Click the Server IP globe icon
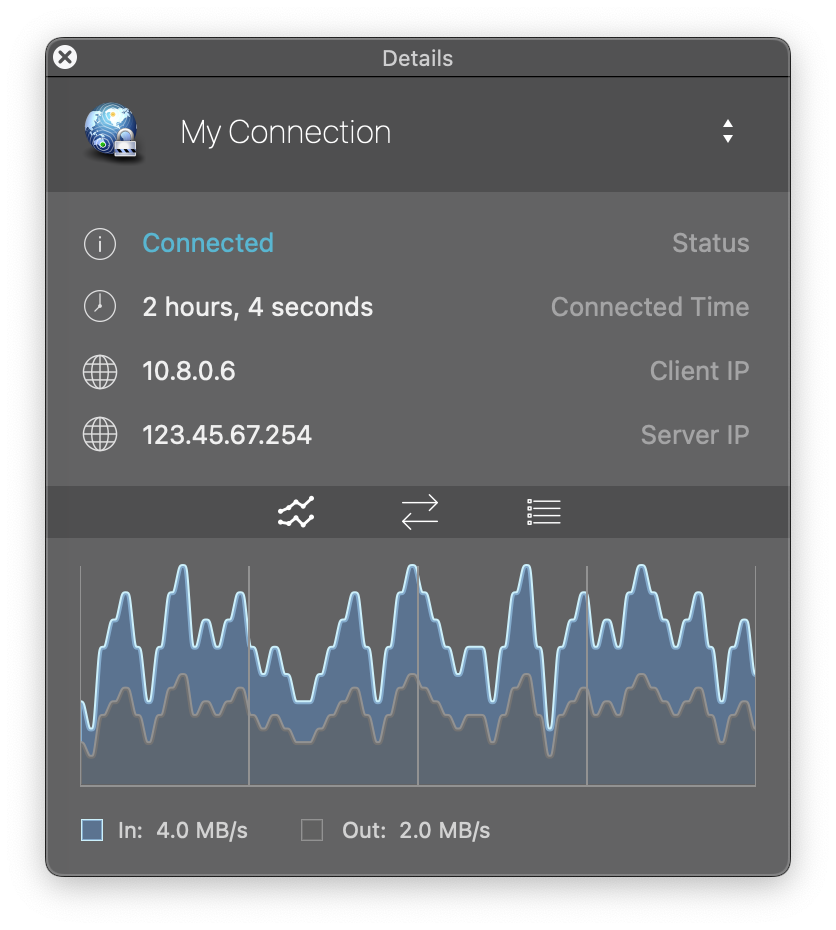 100,436
